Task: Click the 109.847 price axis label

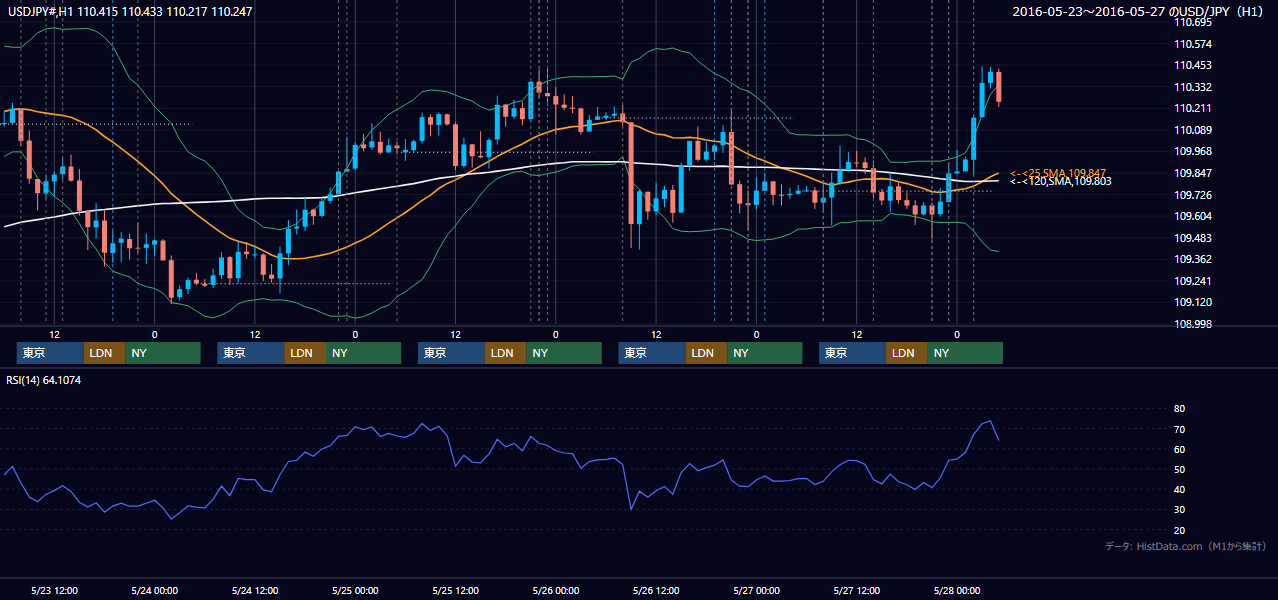Action: click(x=1192, y=173)
